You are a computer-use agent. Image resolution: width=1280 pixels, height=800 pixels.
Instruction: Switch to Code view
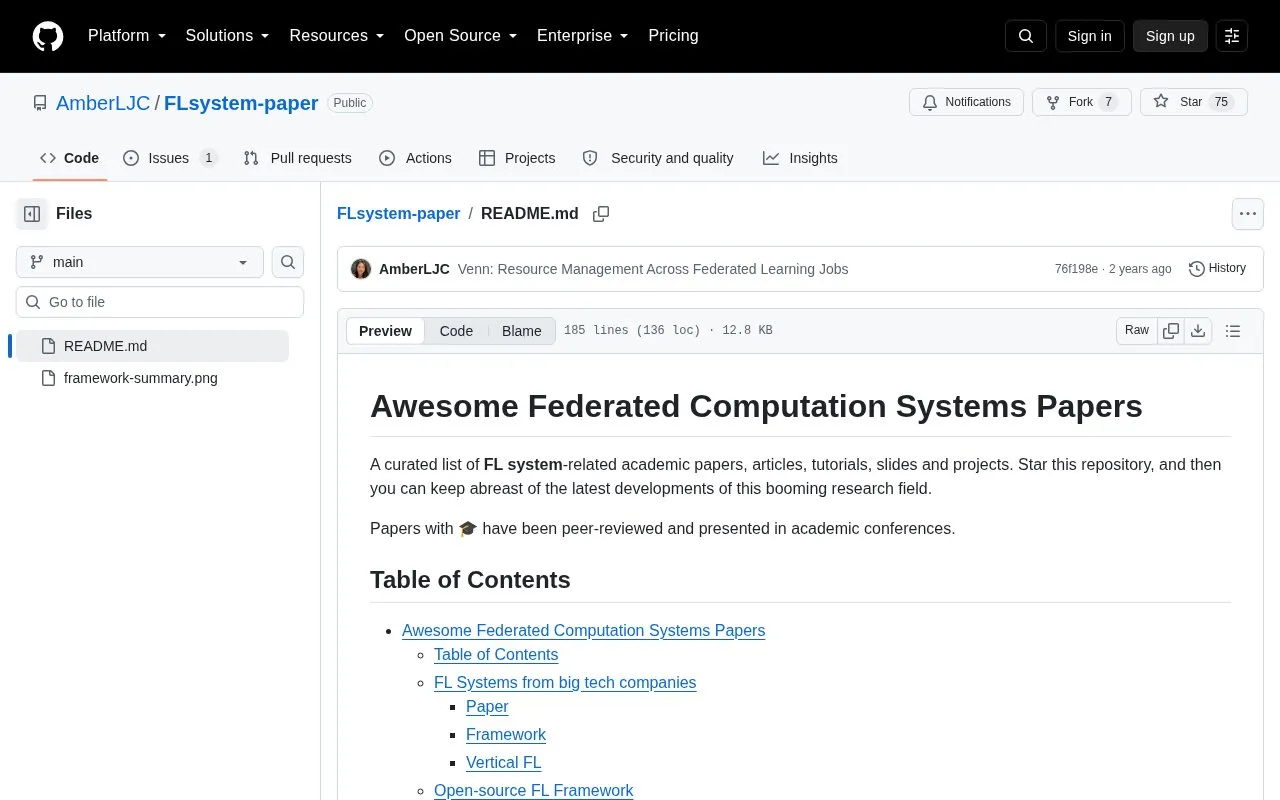coord(456,331)
